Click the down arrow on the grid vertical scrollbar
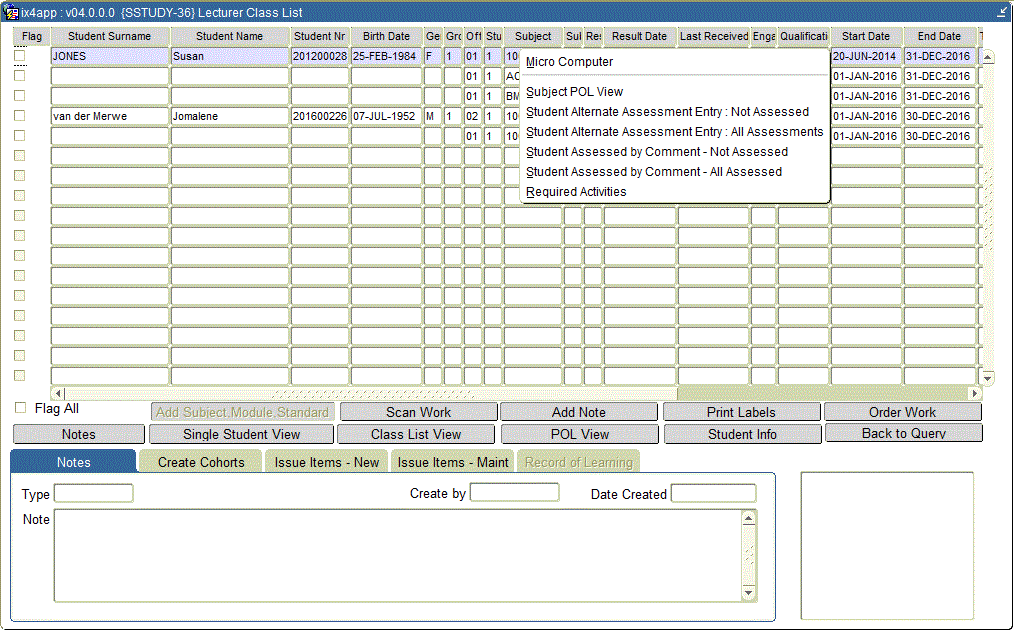Viewport: 1017px width, 633px height. (x=986, y=377)
